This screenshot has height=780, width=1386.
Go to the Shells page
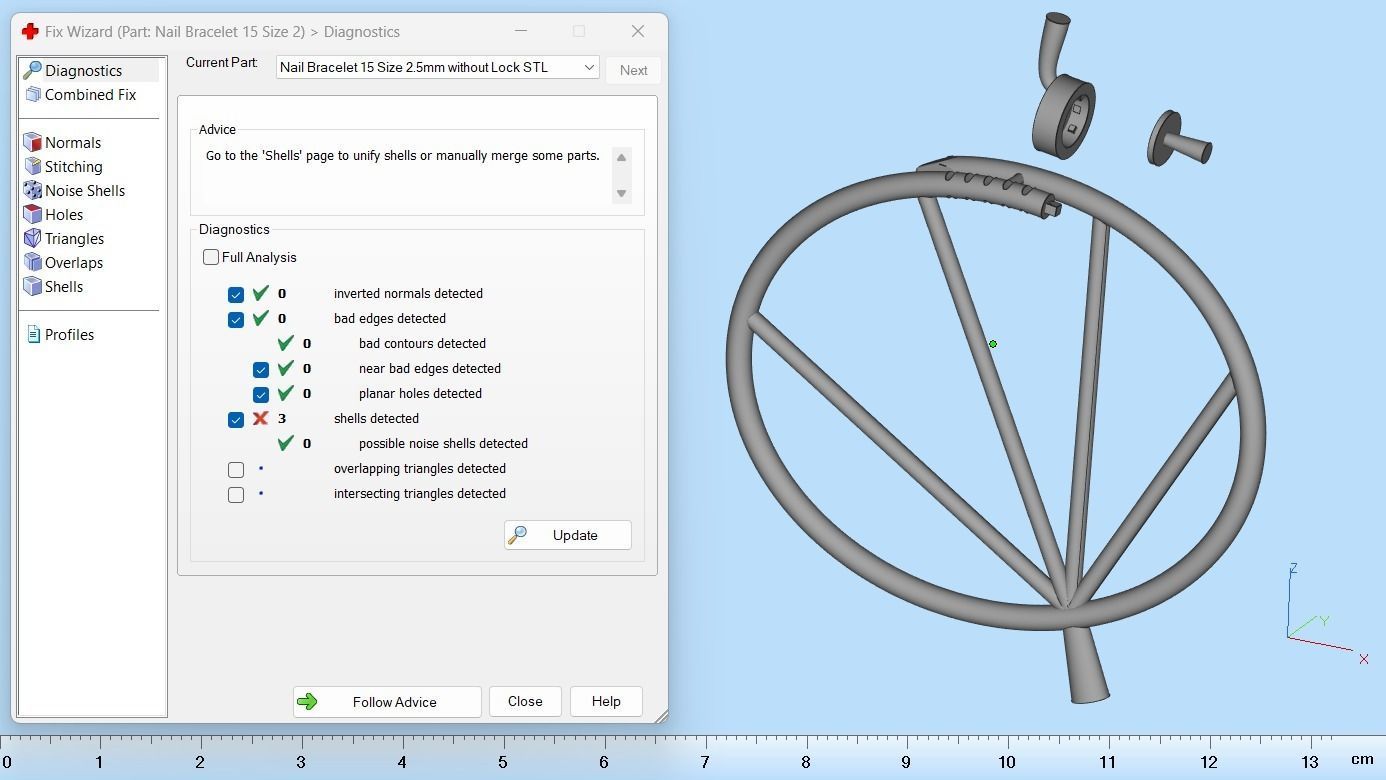(64, 286)
